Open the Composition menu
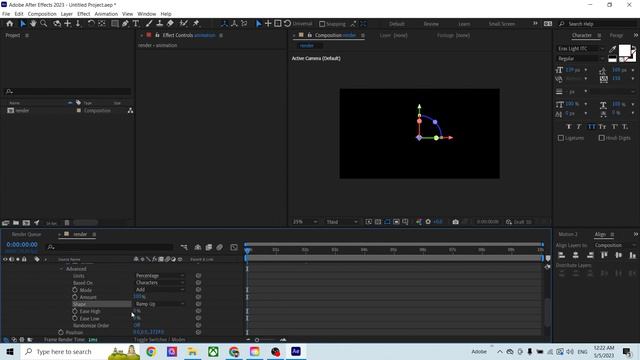 pos(42,14)
